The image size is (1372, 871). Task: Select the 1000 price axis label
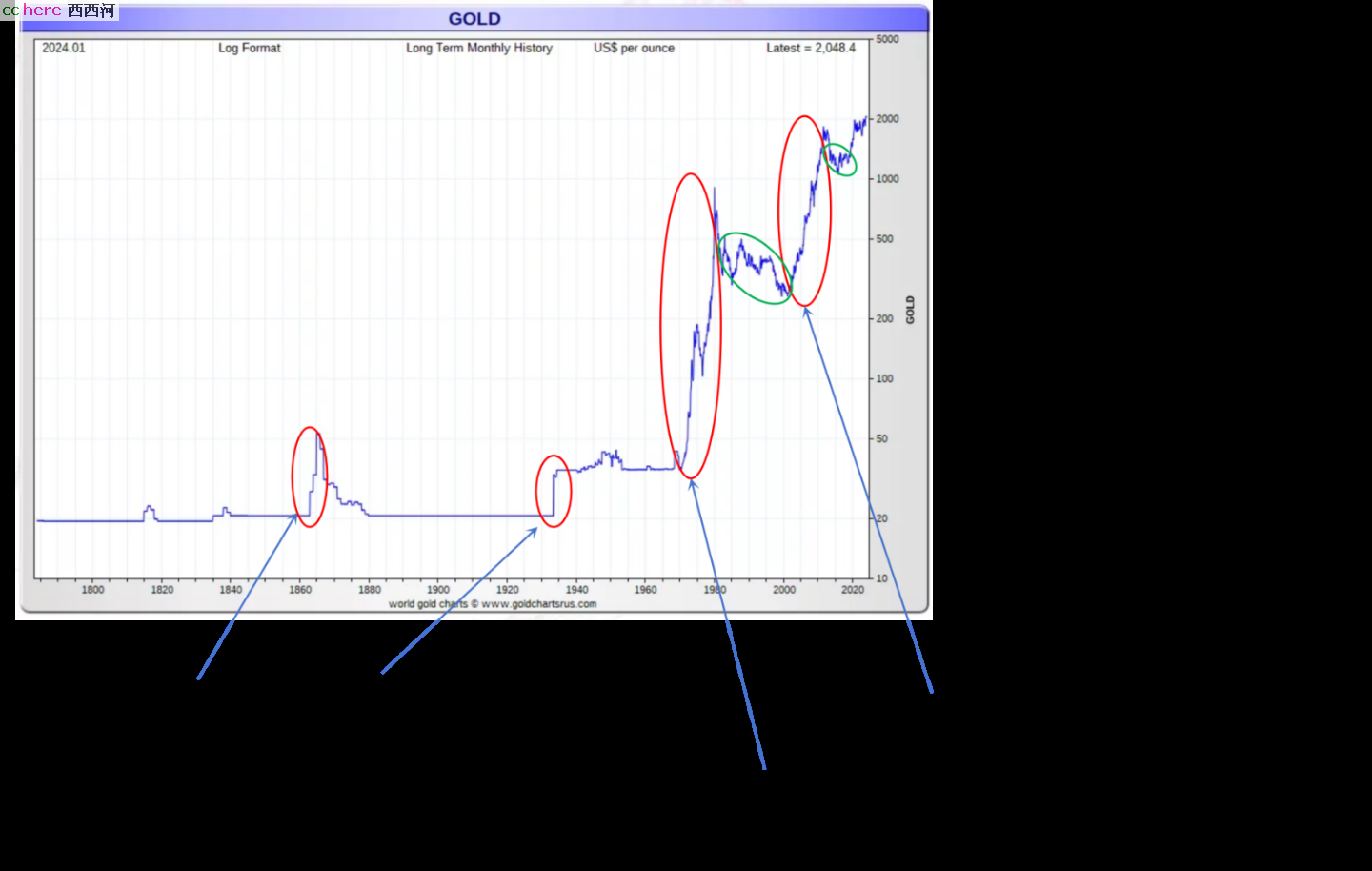[x=887, y=179]
